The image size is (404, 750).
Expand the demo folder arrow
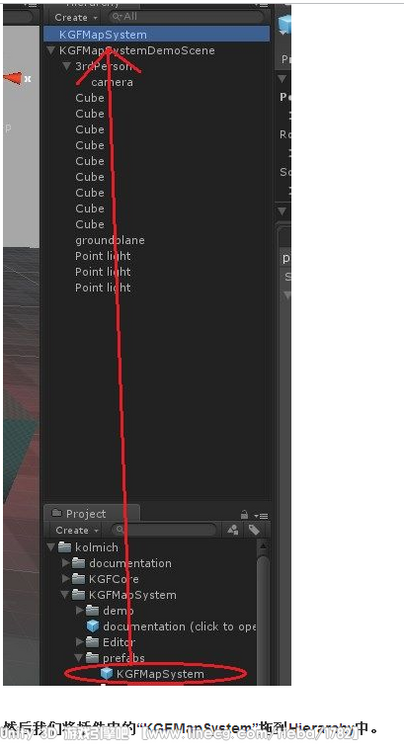click(79, 610)
